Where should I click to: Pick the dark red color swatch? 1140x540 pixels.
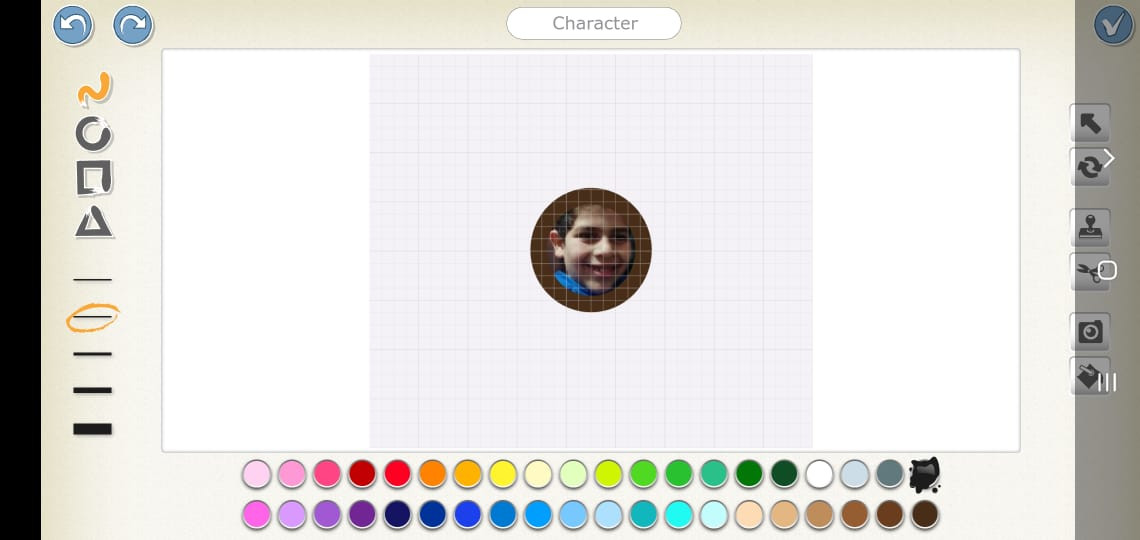pyautogui.click(x=362, y=474)
